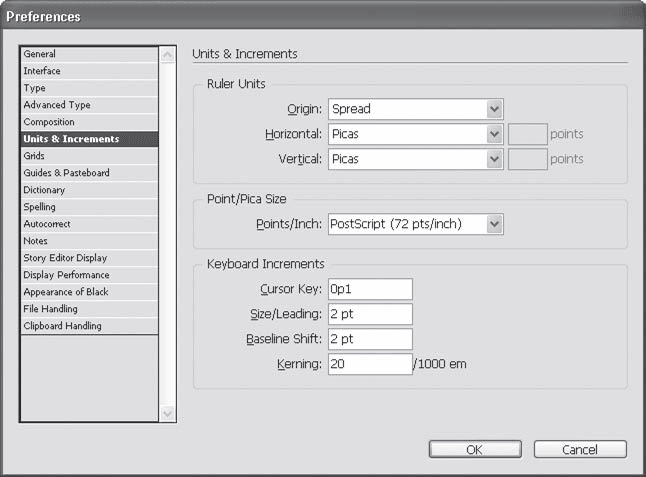The height and width of the screenshot is (477, 646).
Task: Expand the Vertical ruler units dropdown
Action: [x=415, y=159]
